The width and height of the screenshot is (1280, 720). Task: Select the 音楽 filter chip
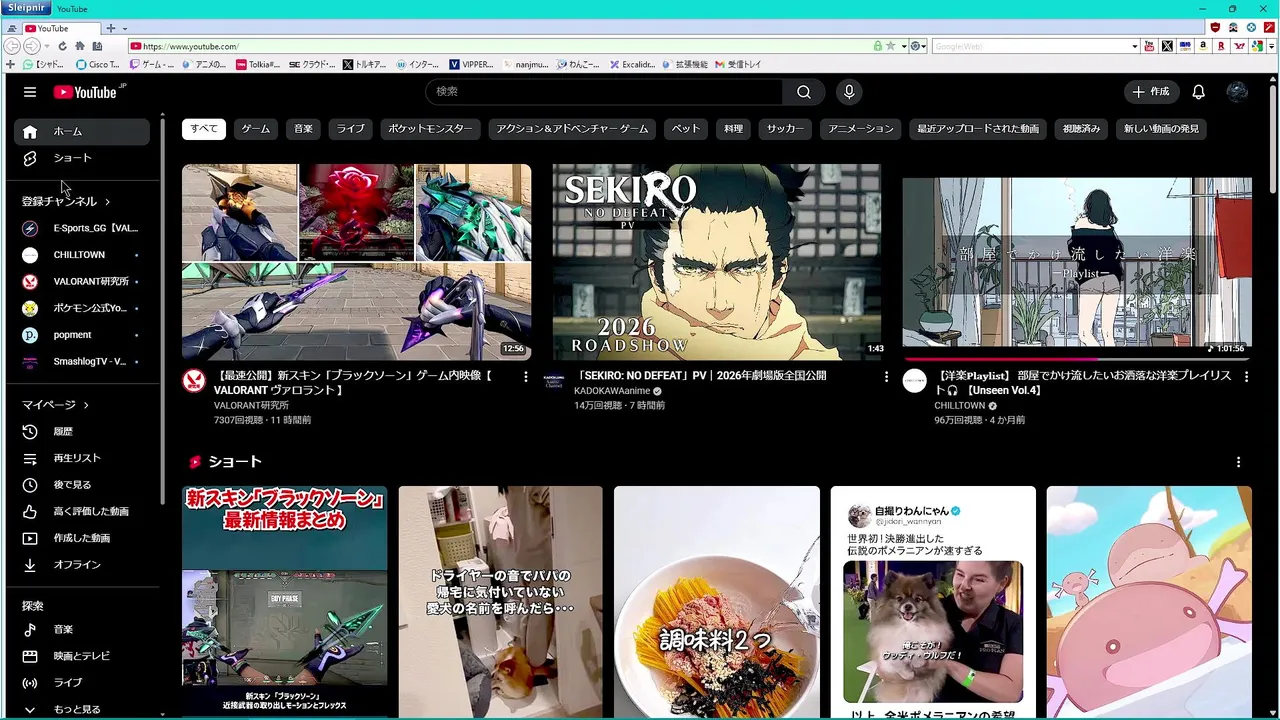304,129
